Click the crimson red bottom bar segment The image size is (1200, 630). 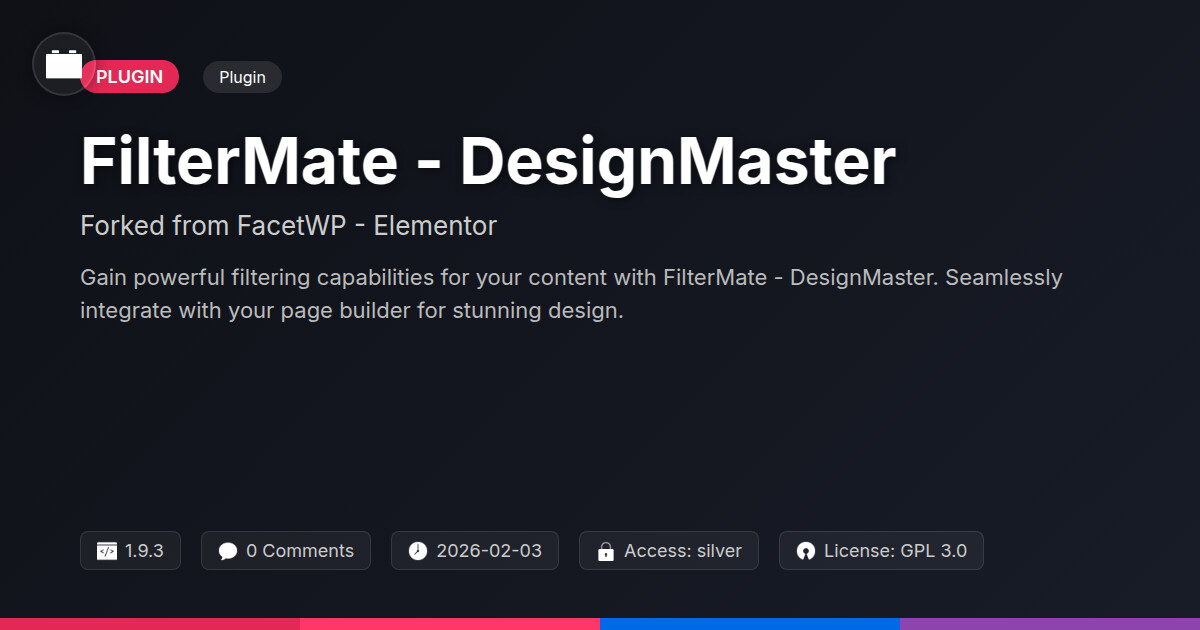[x=150, y=623]
